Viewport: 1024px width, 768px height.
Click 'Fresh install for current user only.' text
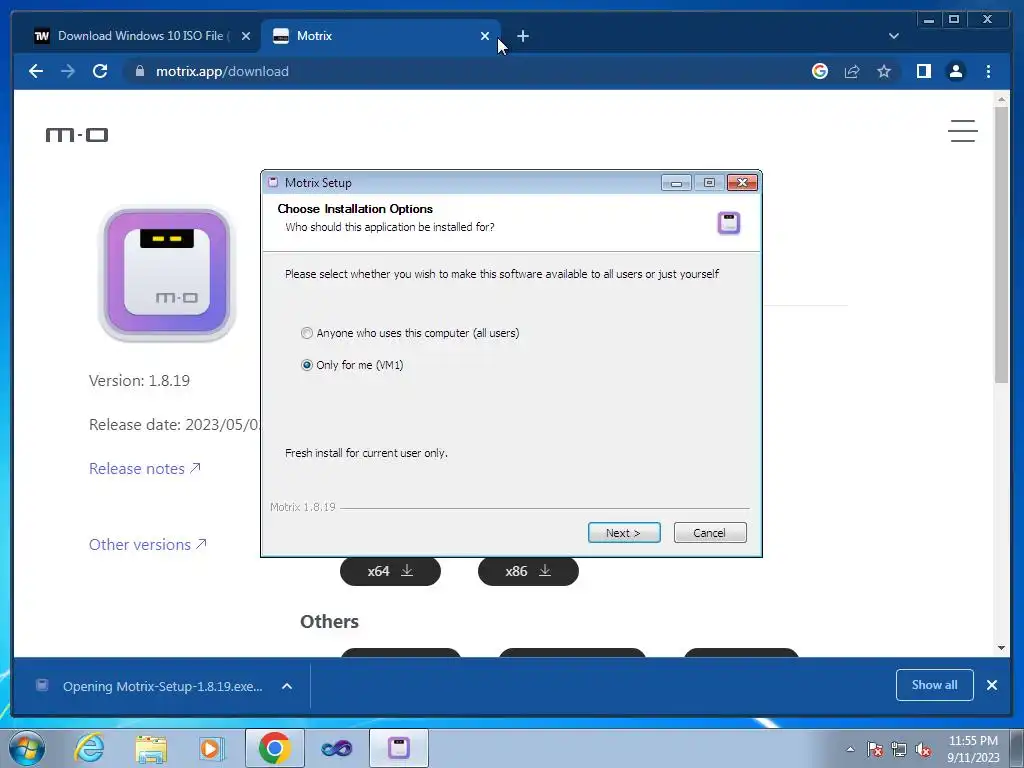click(x=366, y=453)
